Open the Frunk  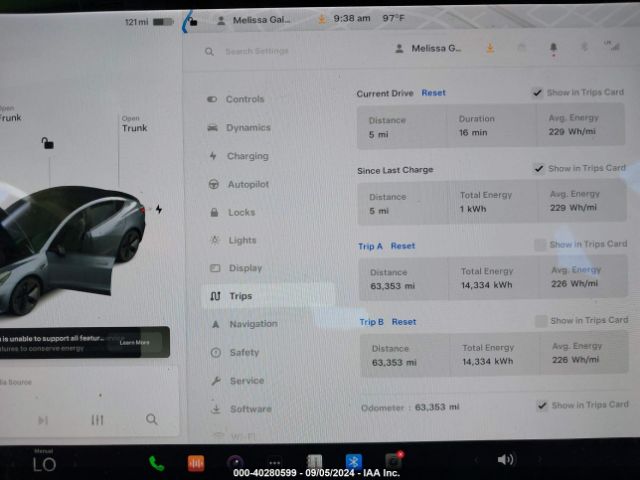point(10,114)
